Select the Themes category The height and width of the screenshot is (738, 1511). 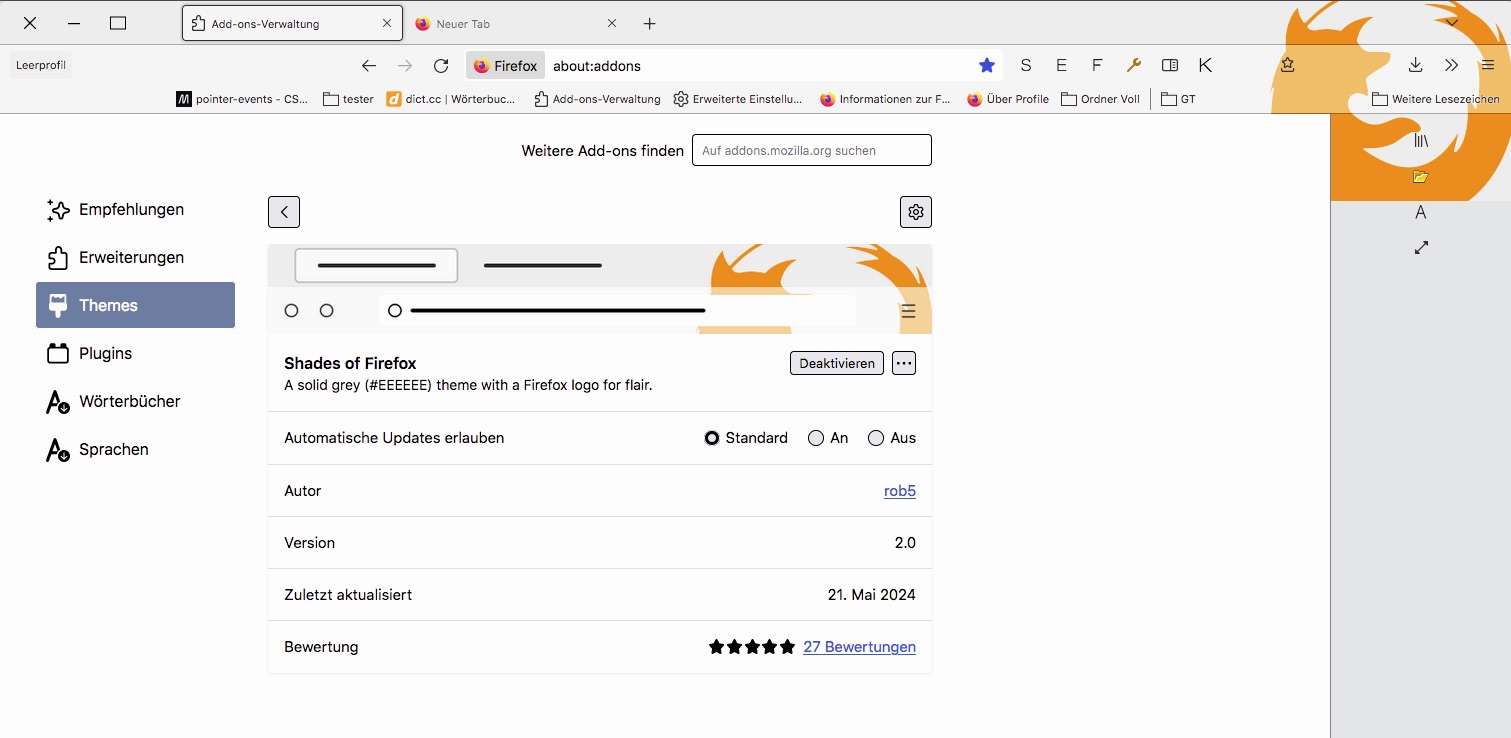click(135, 305)
